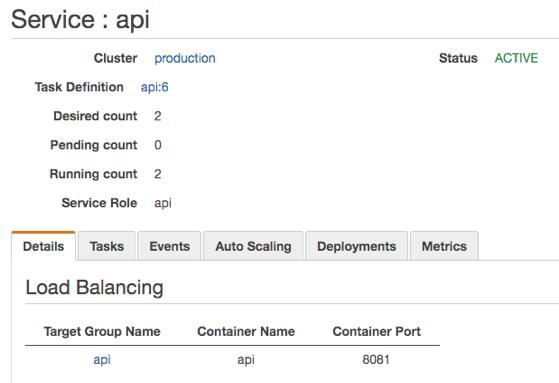Switch to the Events tab

169,246
